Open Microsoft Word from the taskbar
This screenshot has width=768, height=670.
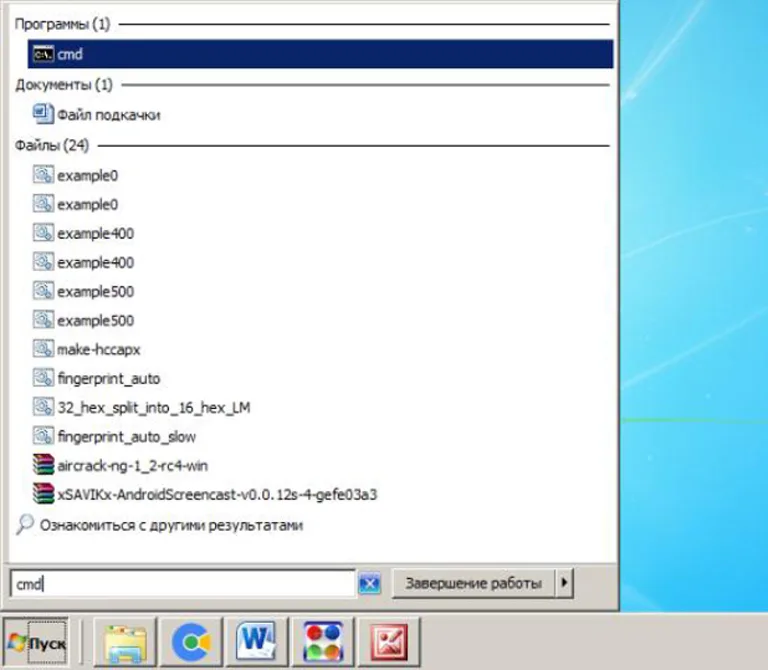point(257,642)
